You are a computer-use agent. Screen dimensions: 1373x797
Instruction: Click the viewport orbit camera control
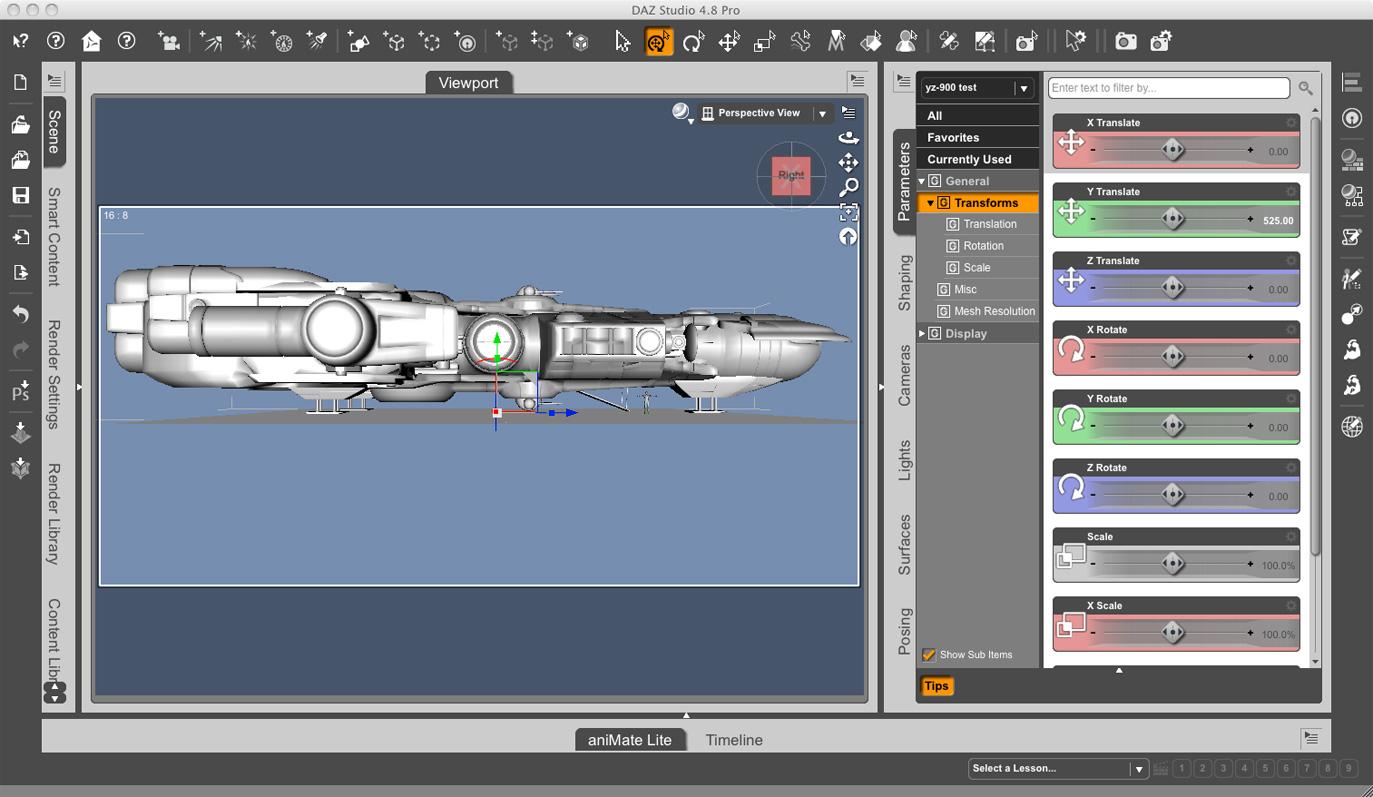coord(848,138)
